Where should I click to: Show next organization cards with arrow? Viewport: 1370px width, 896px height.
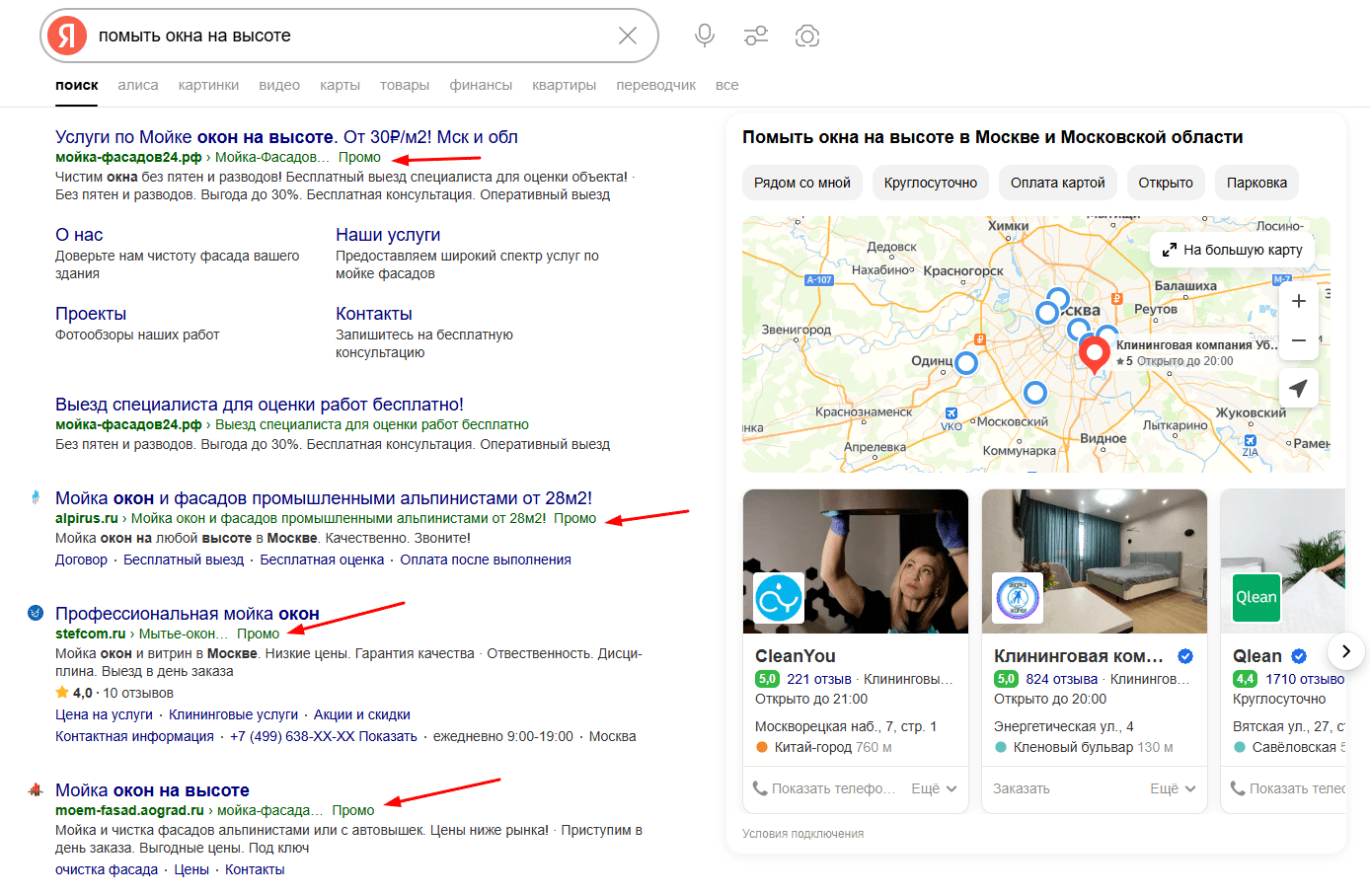click(x=1346, y=651)
